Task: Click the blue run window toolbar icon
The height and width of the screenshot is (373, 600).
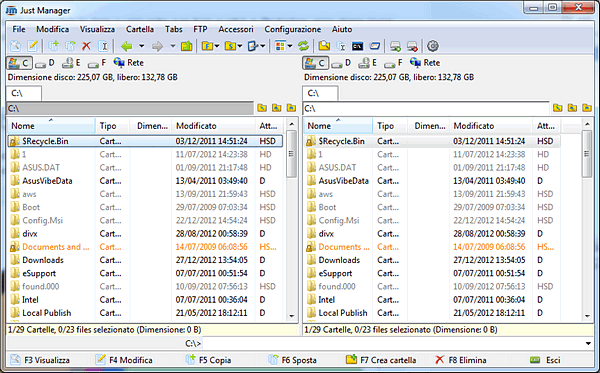Action: tap(375, 46)
